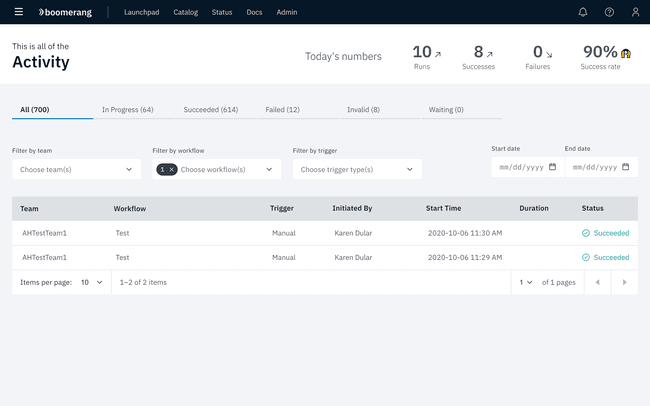Click the success rate emoji icon

click(626, 53)
